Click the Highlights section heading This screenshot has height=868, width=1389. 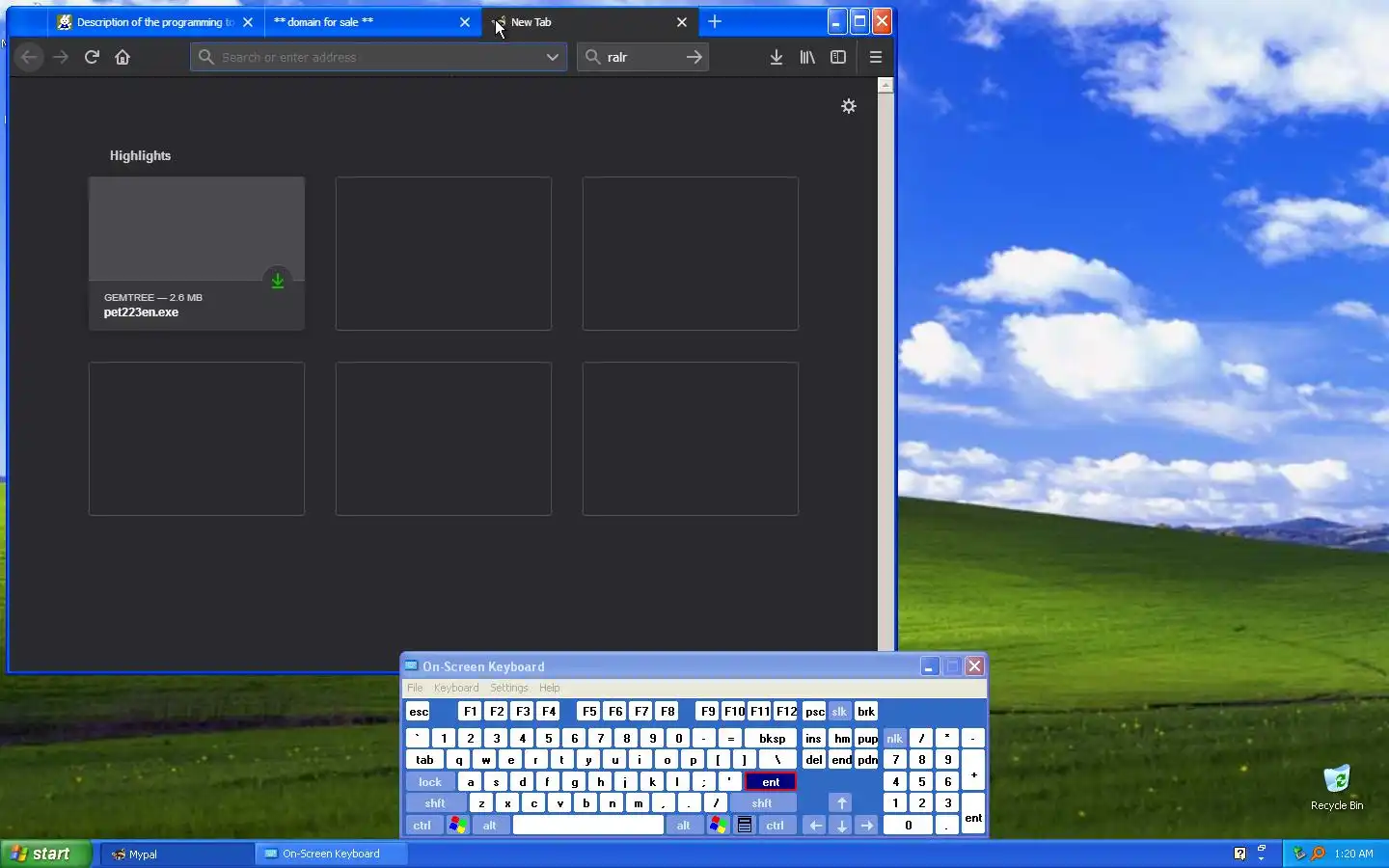coord(140,155)
